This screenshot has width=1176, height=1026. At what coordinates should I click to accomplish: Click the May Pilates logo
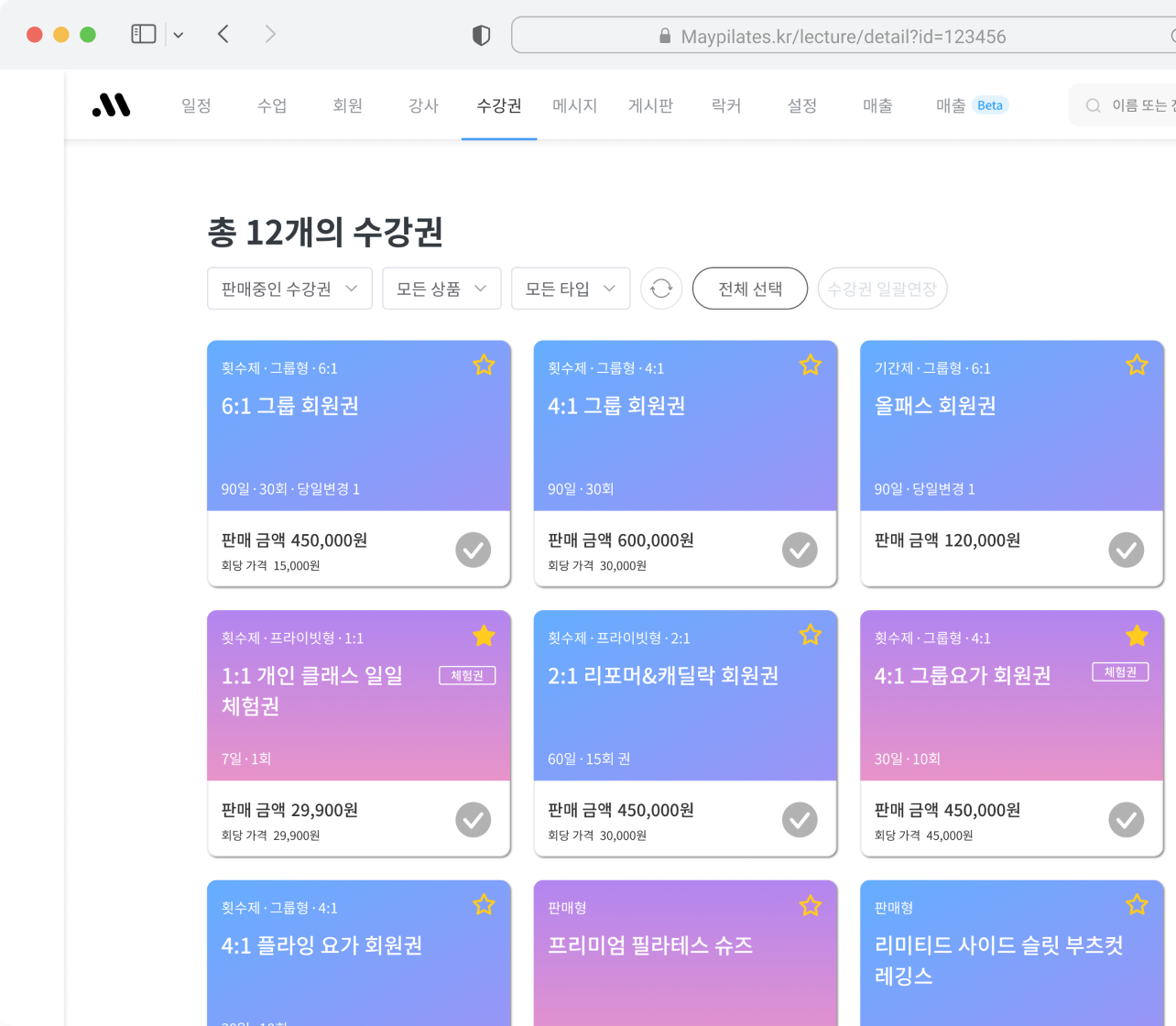coord(110,105)
